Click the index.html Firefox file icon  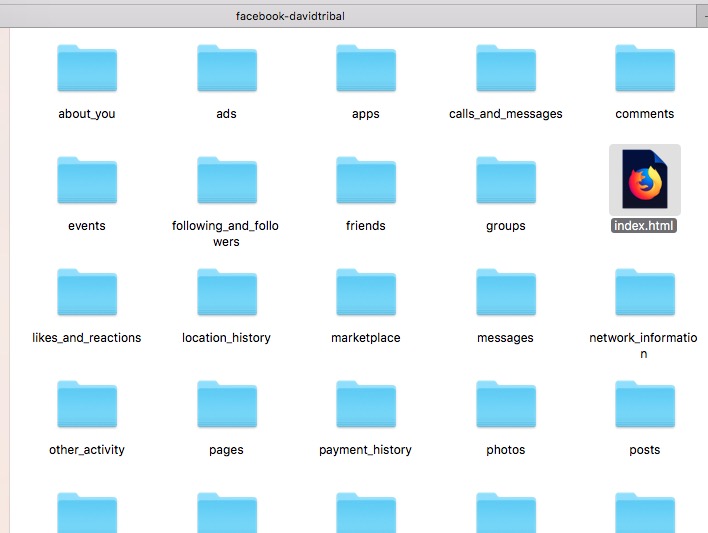click(x=645, y=179)
